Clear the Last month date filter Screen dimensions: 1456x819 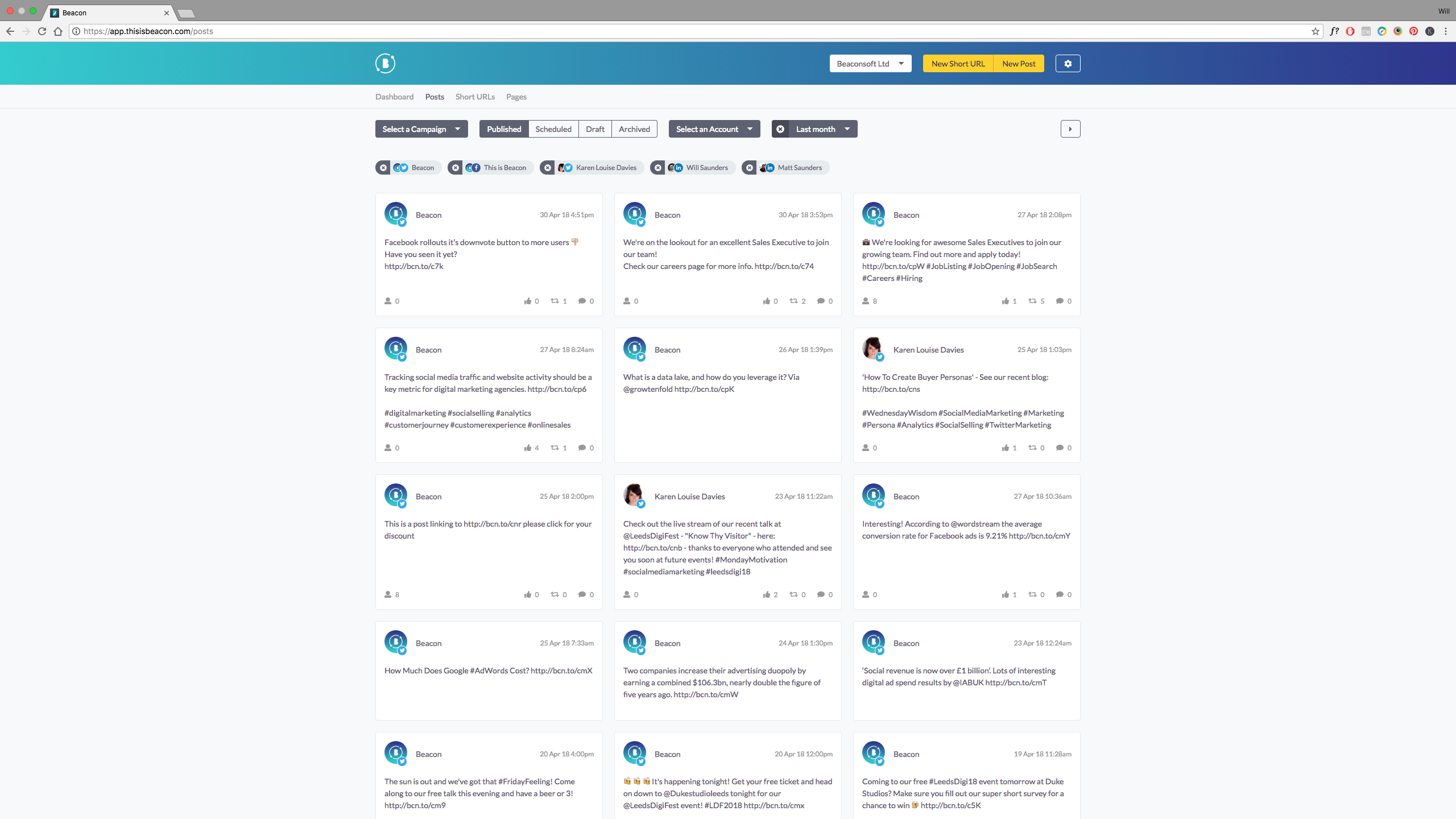[x=780, y=129]
